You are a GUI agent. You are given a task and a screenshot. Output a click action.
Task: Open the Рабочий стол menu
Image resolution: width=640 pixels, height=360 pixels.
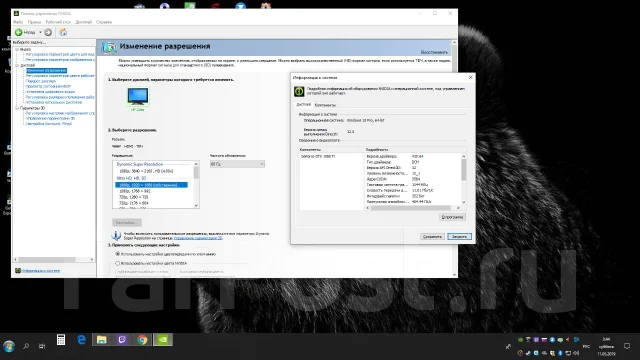pos(58,22)
